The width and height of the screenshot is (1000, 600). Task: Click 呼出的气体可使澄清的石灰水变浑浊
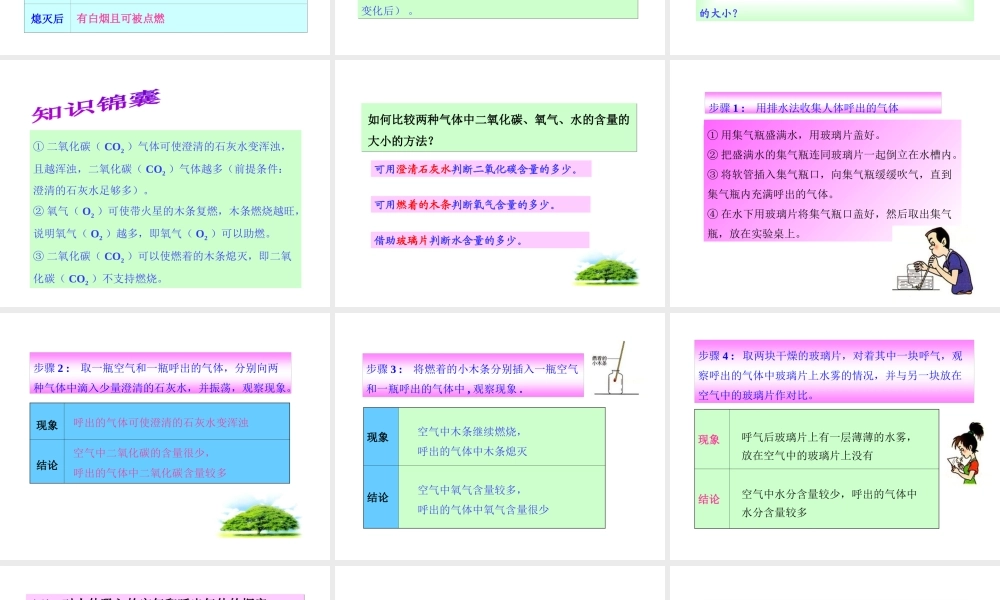tap(161, 422)
